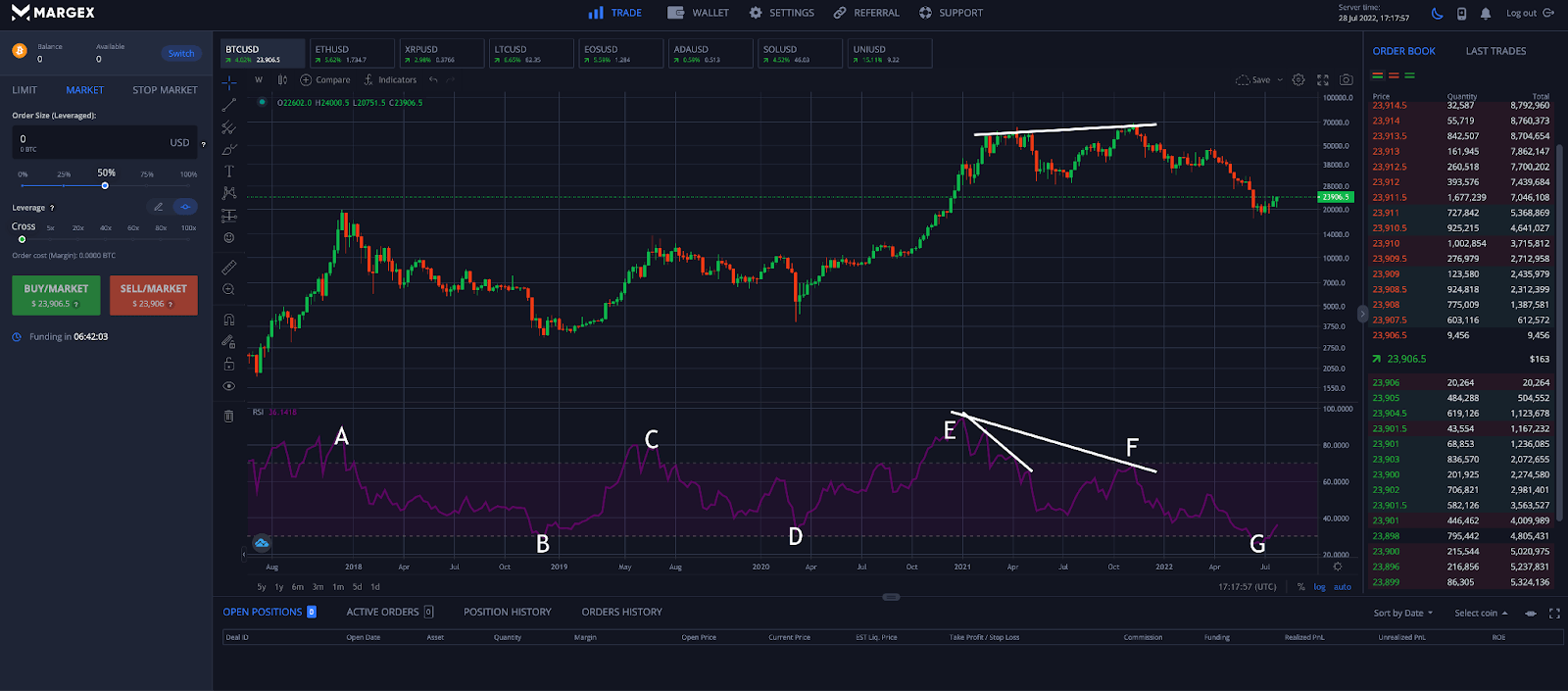Image resolution: width=1568 pixels, height=691 pixels.
Task: Expand the Save layout dropdown arrow
Action: (x=1280, y=80)
